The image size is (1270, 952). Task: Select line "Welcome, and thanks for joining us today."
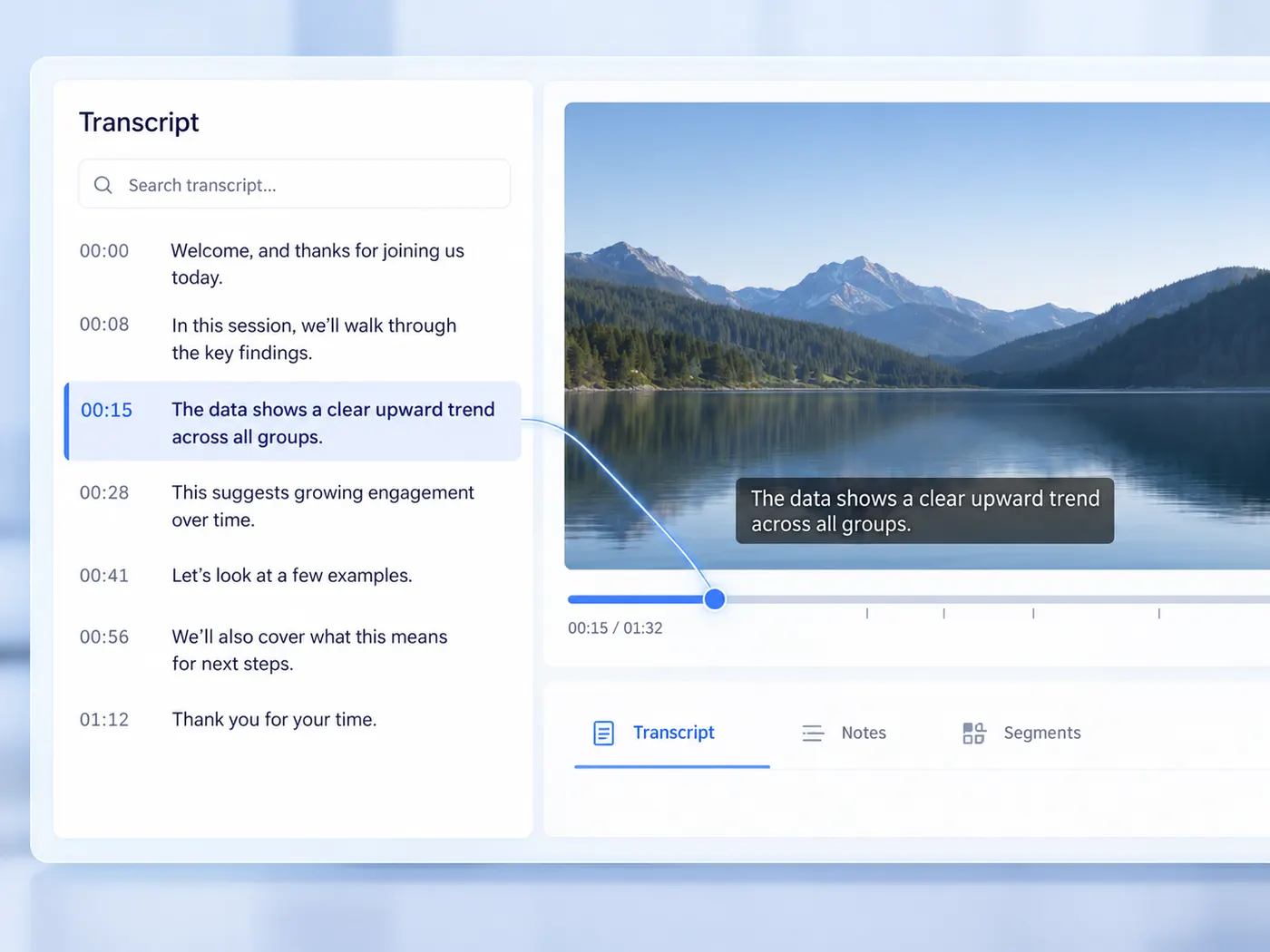(317, 264)
